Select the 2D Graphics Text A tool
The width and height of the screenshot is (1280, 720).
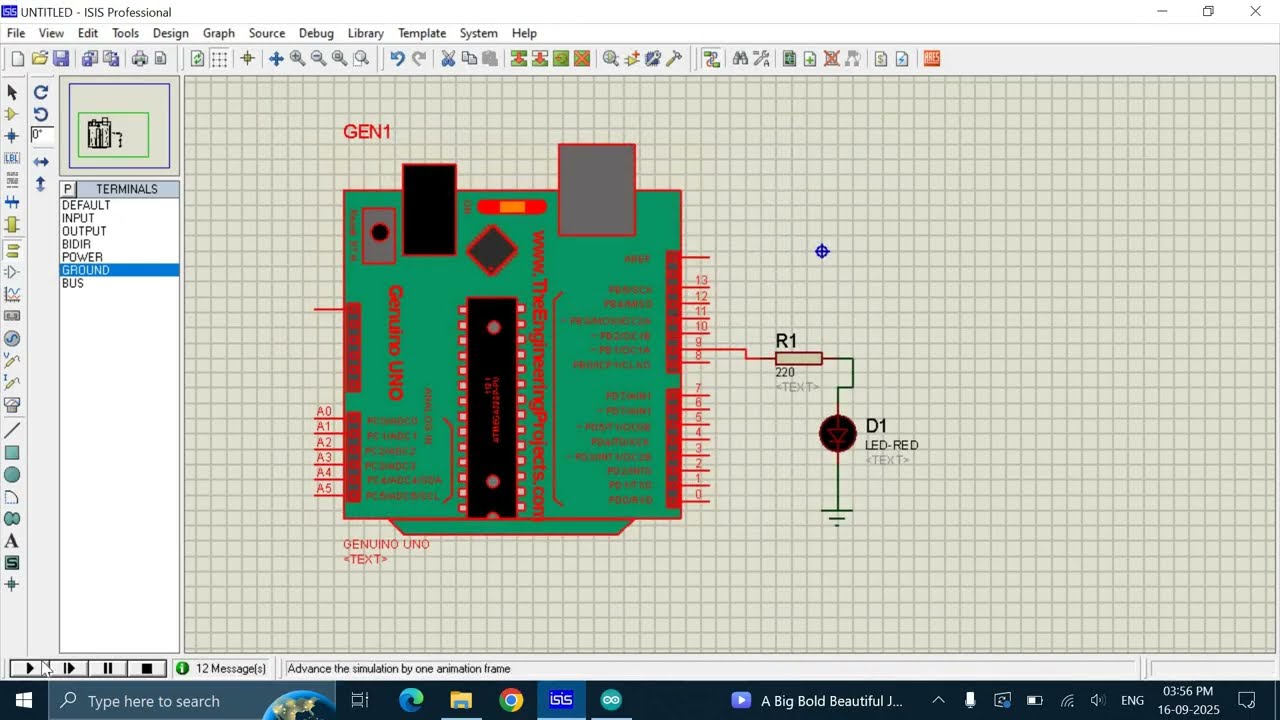click(x=12, y=541)
